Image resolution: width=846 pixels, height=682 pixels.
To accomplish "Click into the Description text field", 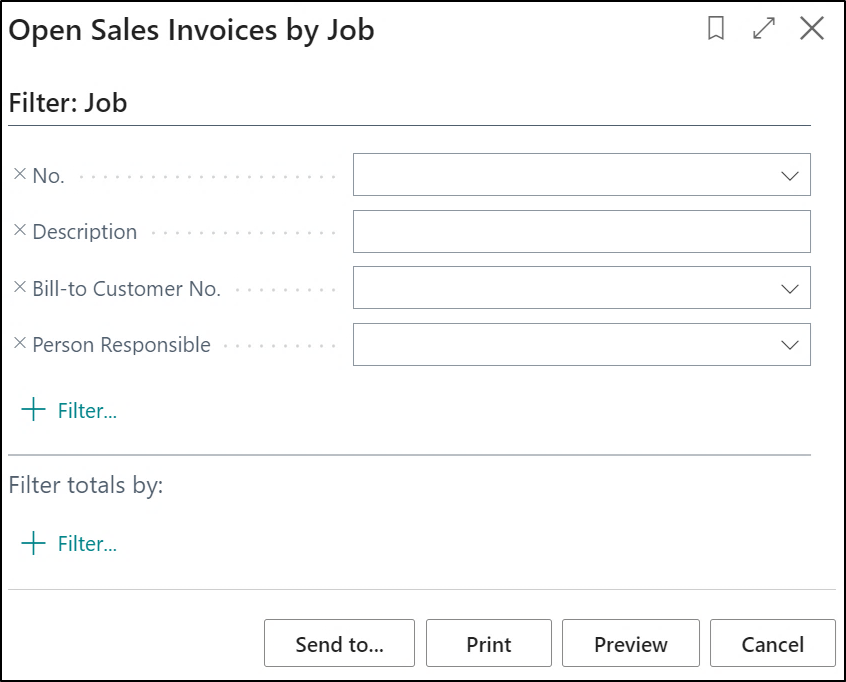I will tap(581, 231).
